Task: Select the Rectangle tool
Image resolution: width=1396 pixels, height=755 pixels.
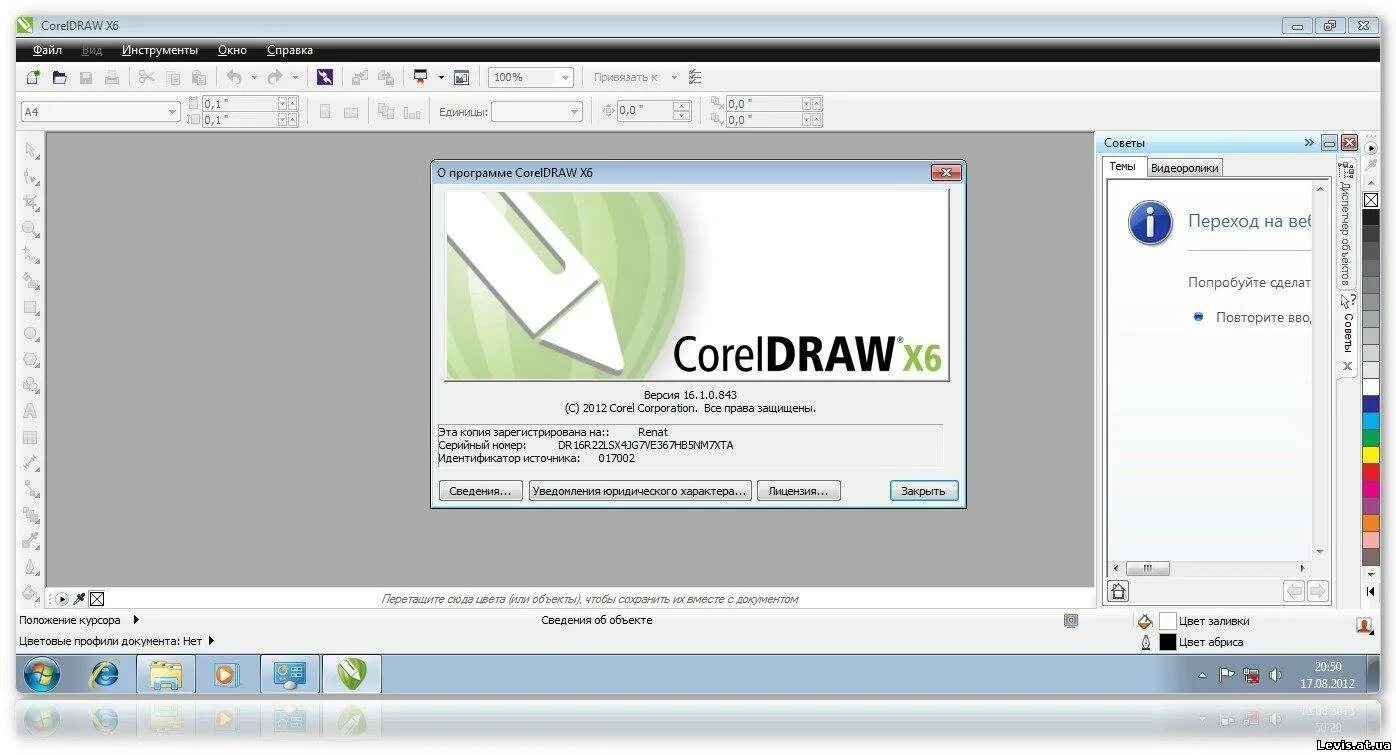Action: point(31,307)
